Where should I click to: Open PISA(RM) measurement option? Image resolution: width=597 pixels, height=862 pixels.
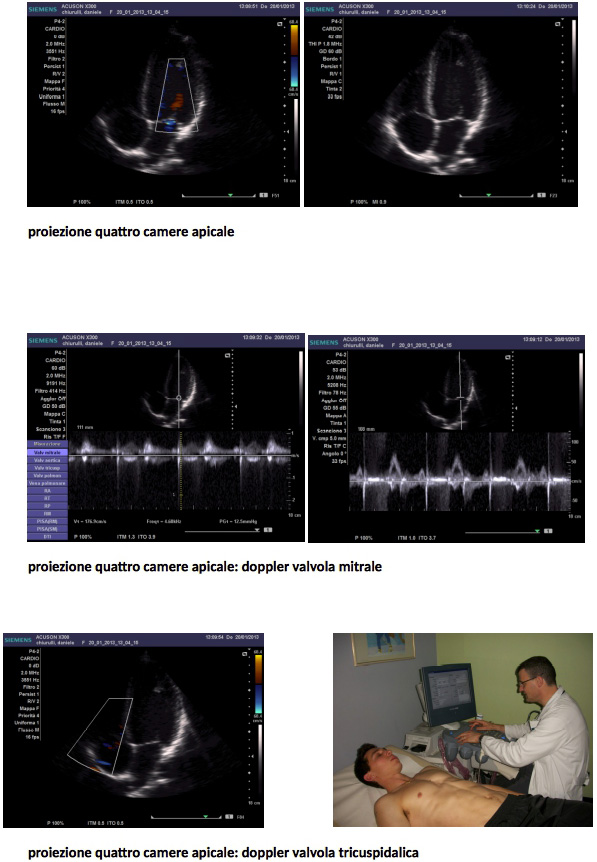[47, 521]
